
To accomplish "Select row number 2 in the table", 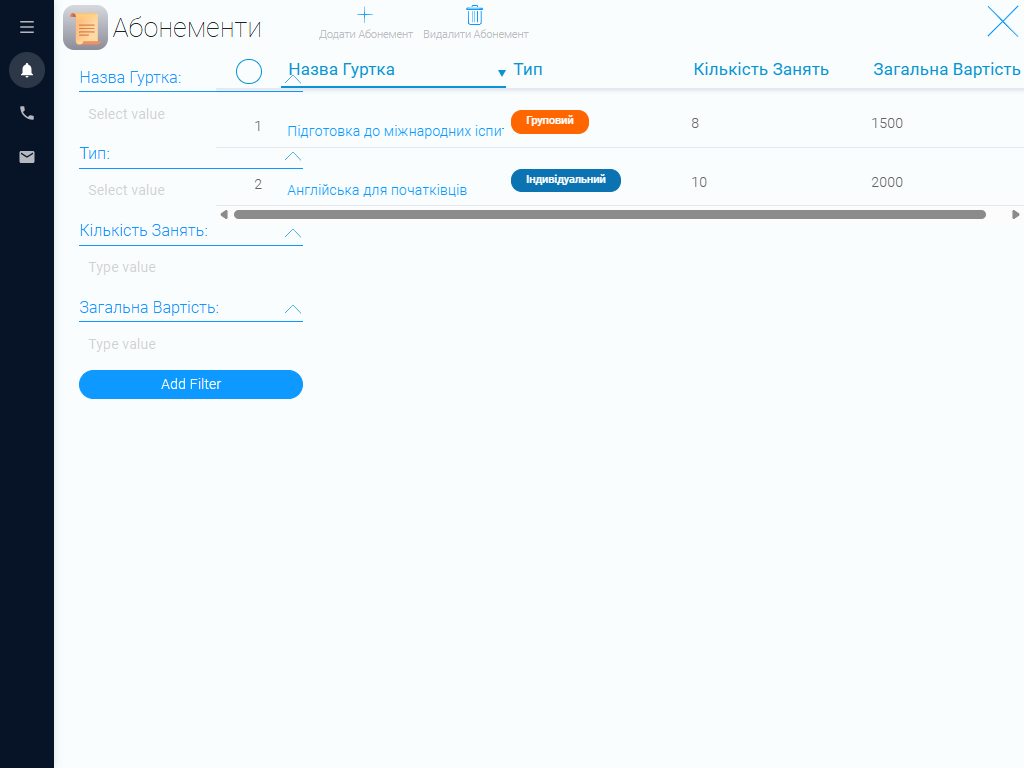I will 258,184.
